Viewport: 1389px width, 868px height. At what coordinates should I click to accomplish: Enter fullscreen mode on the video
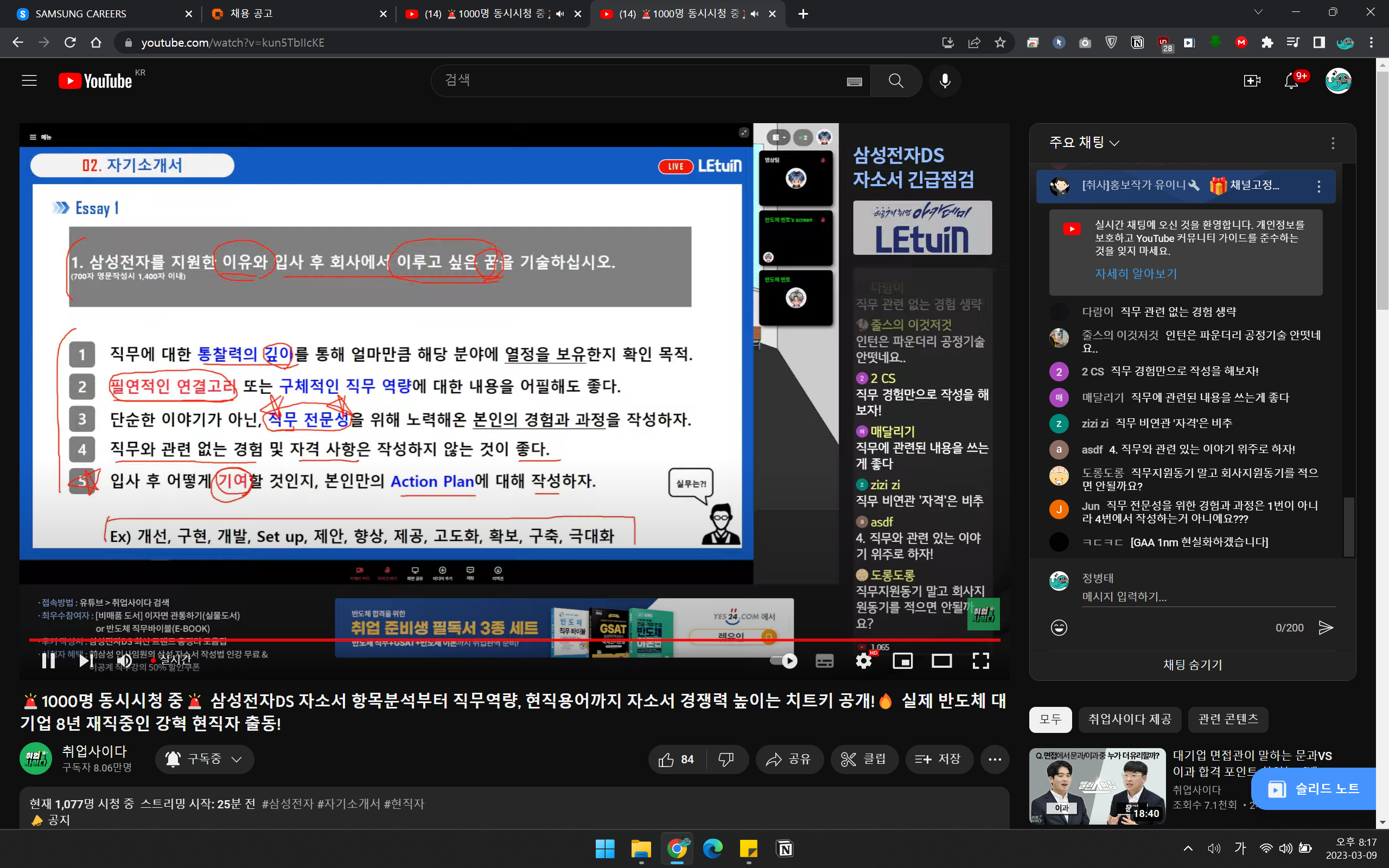[x=980, y=661]
